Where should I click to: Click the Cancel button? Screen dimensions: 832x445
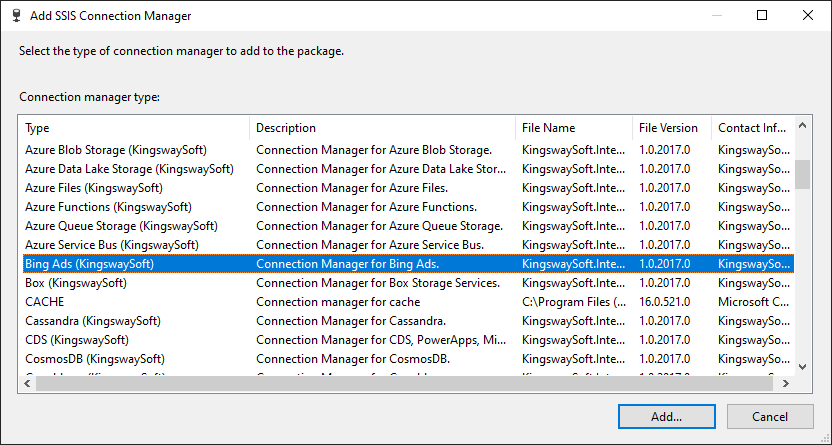coord(770,416)
